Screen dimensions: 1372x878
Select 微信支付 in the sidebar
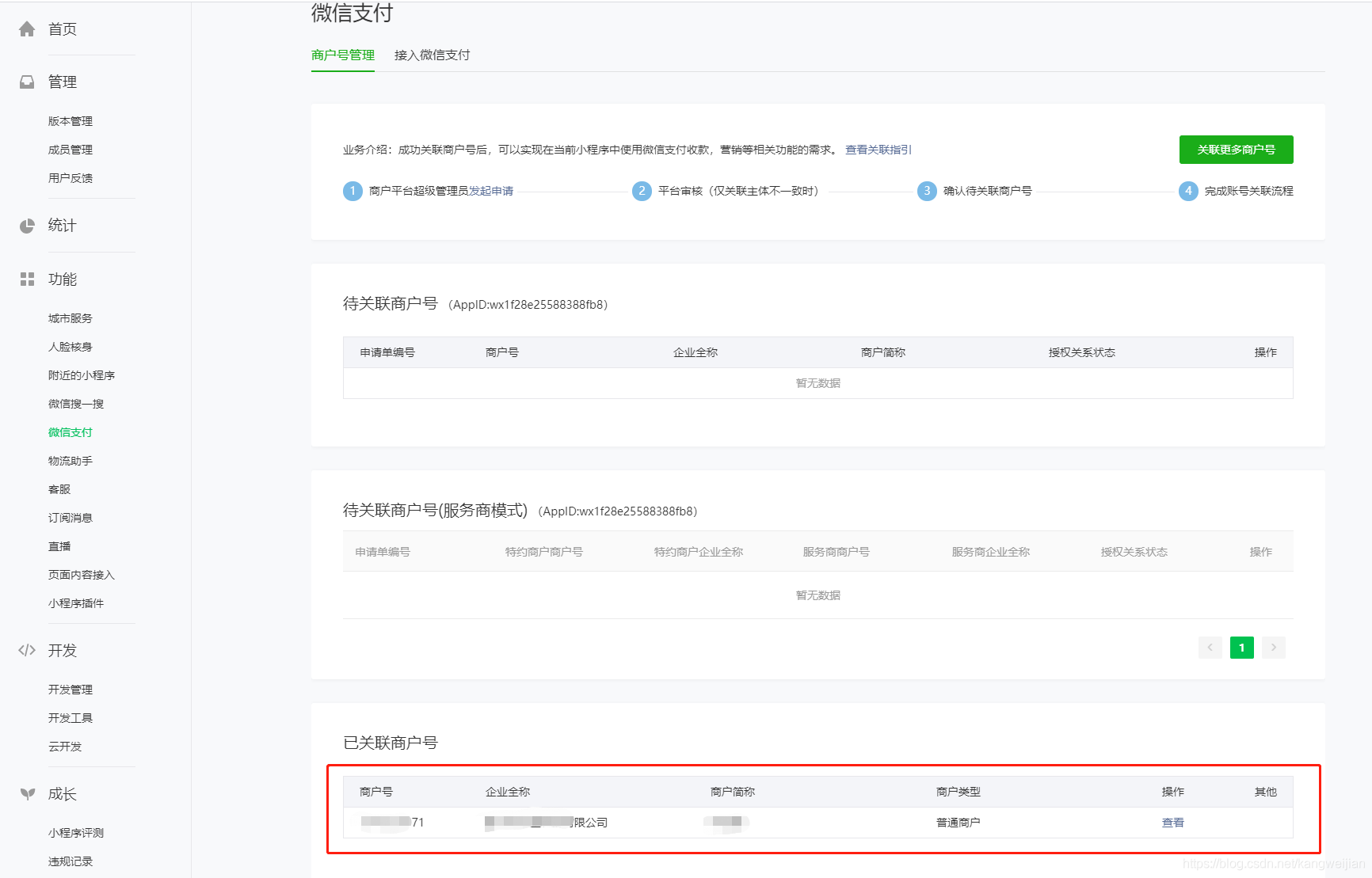click(71, 432)
